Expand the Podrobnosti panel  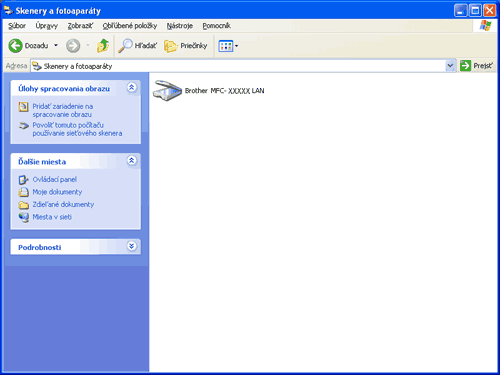(132, 246)
